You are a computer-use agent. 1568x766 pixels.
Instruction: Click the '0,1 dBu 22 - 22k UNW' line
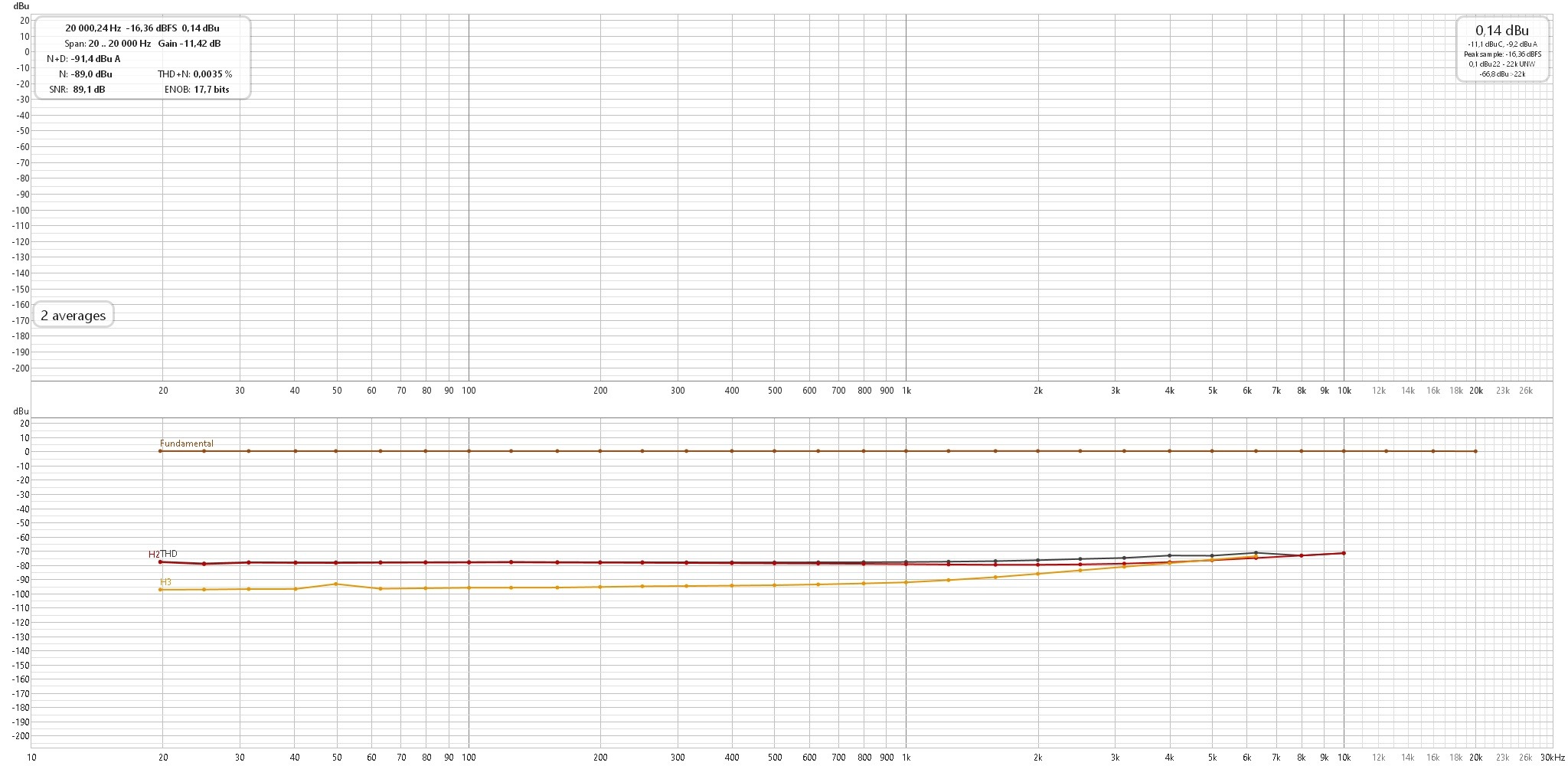[x=1502, y=64]
